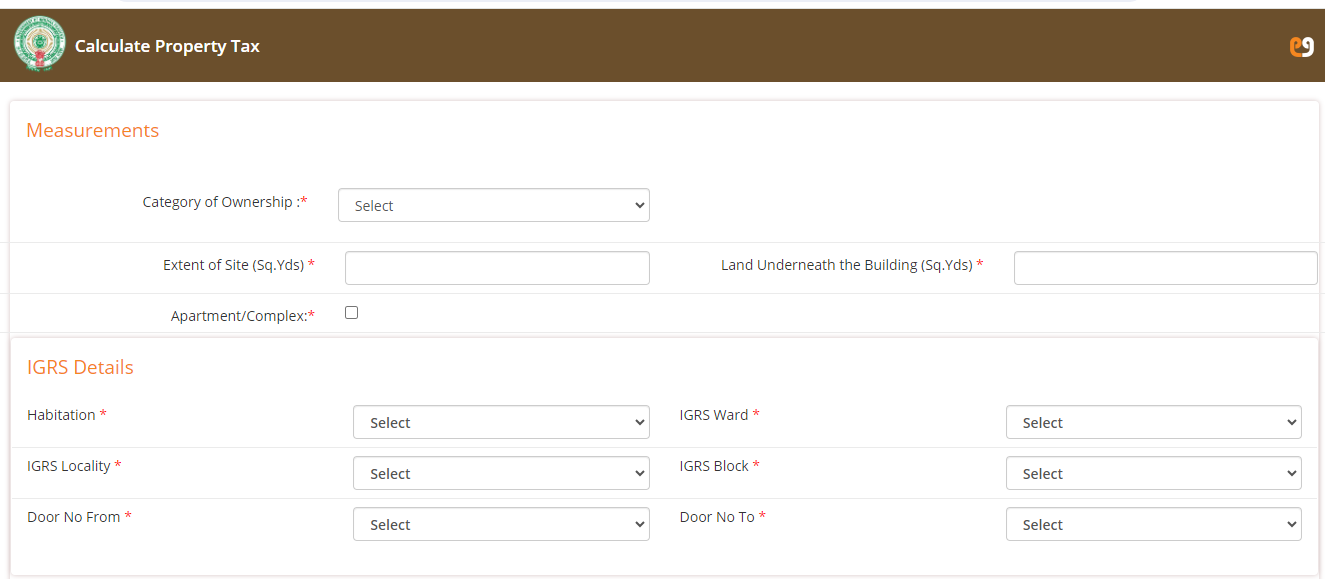Screen dimensions: 1325x579
Task: Open the IGRS Ward dropdown
Action: pyautogui.click(x=1153, y=422)
